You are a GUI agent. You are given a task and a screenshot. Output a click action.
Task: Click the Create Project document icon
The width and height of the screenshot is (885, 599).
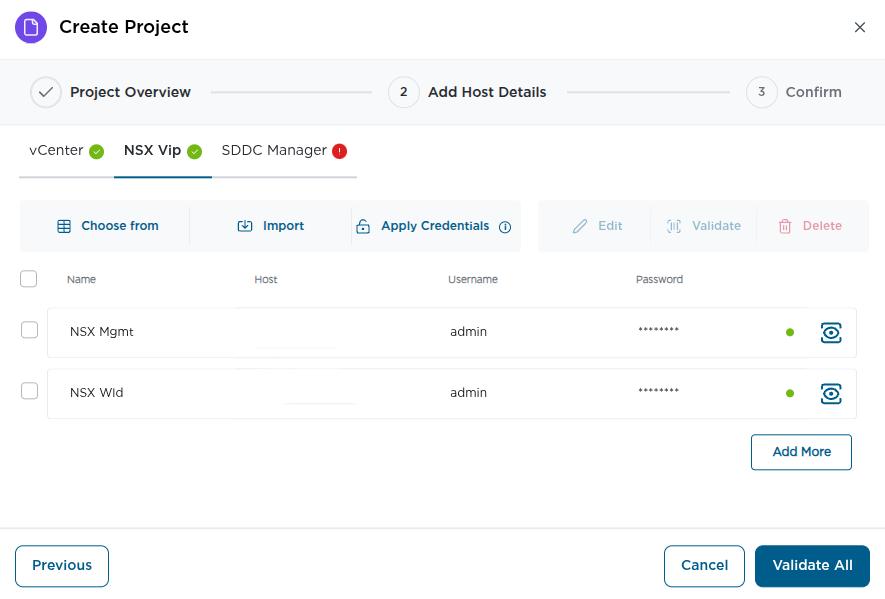tap(32, 27)
